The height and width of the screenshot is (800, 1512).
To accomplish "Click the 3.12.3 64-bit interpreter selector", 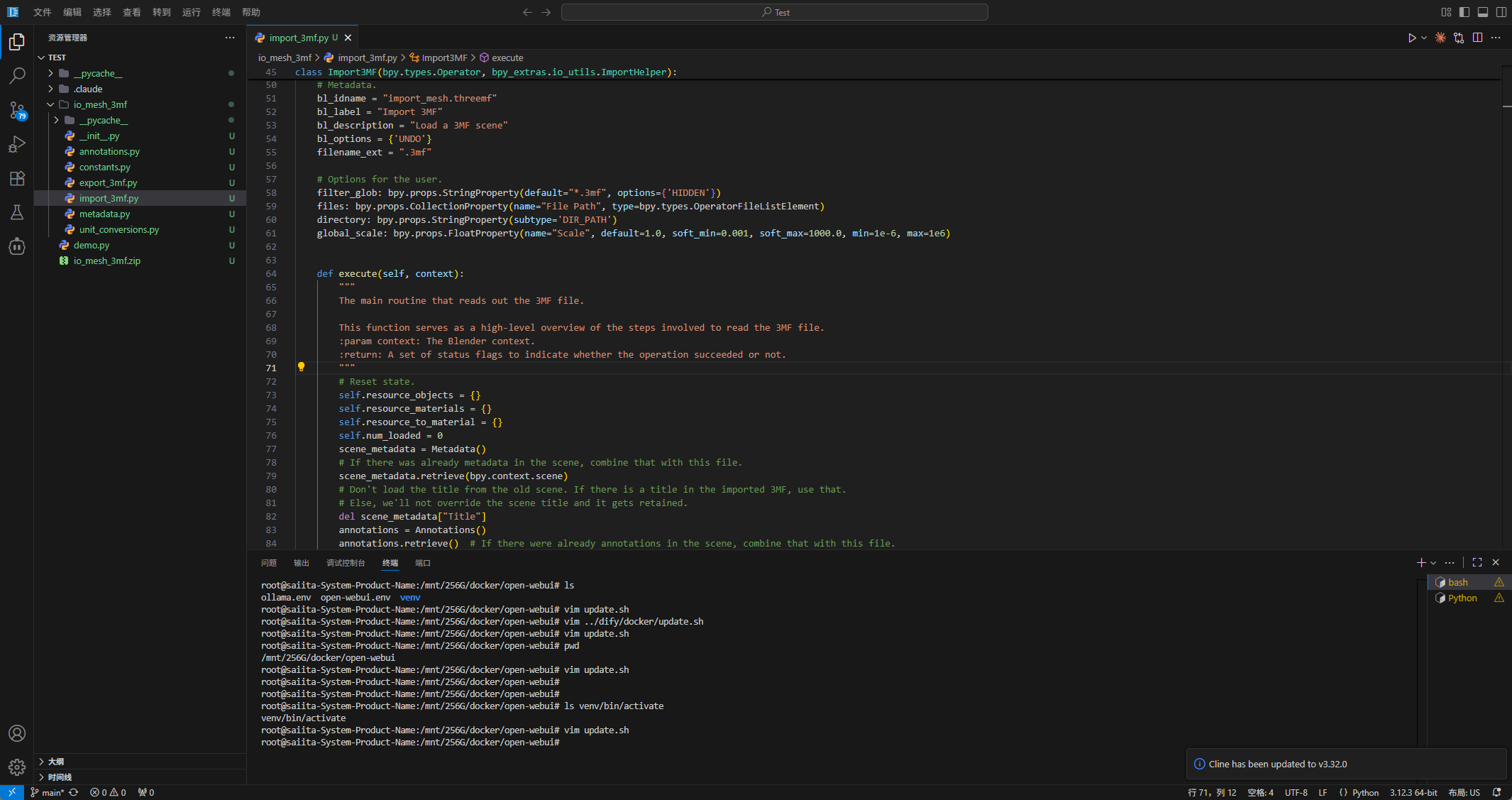I will (1413, 792).
